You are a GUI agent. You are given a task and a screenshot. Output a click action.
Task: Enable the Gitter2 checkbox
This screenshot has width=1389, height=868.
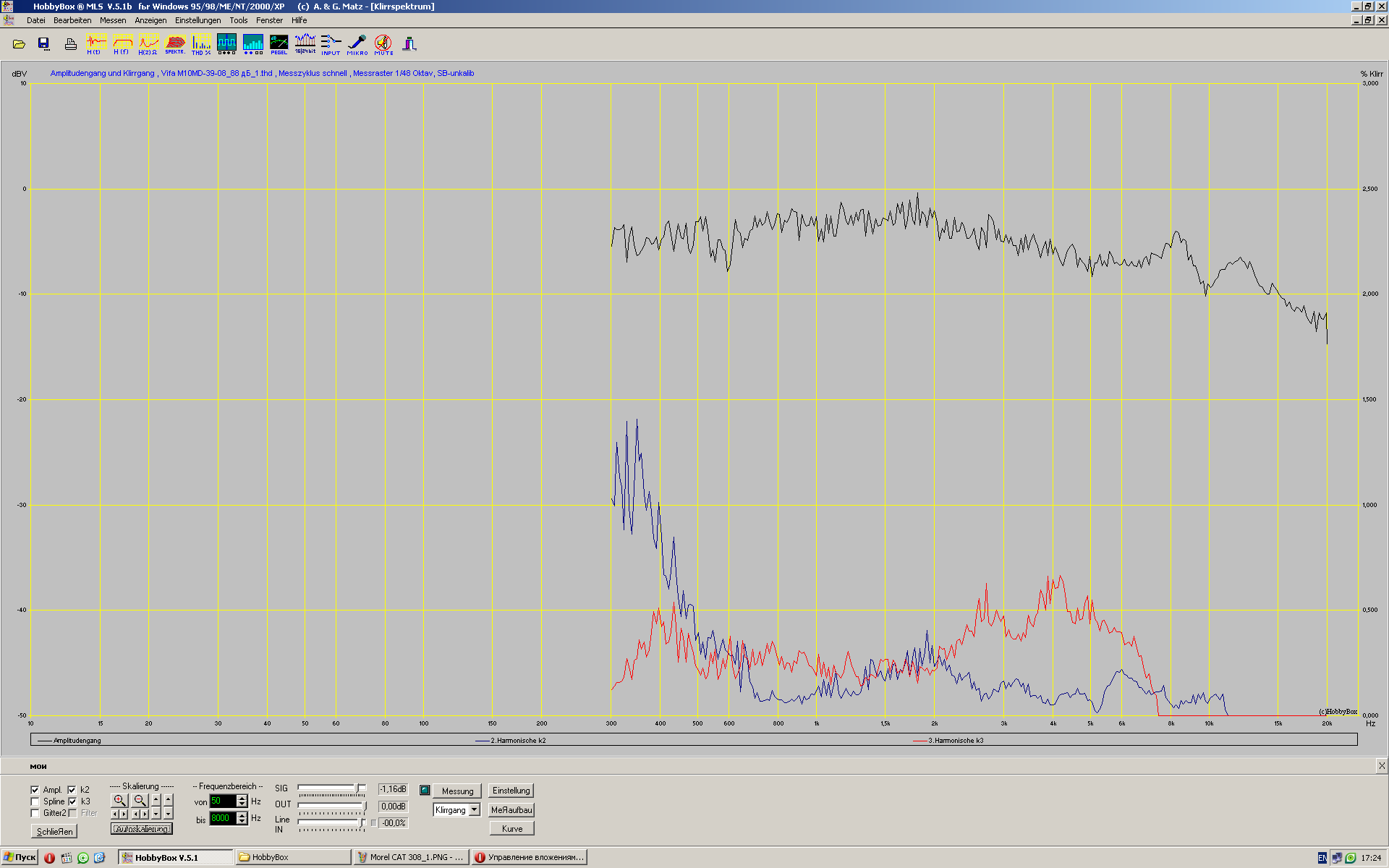[x=35, y=813]
